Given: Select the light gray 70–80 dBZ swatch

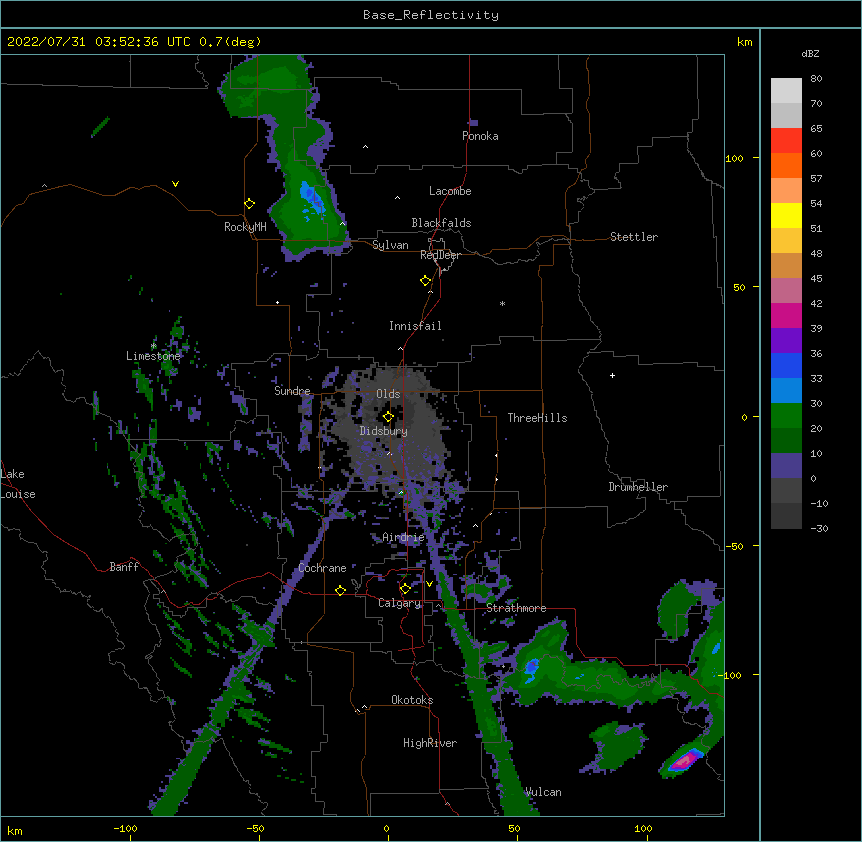Looking at the screenshot, I should [x=786, y=91].
